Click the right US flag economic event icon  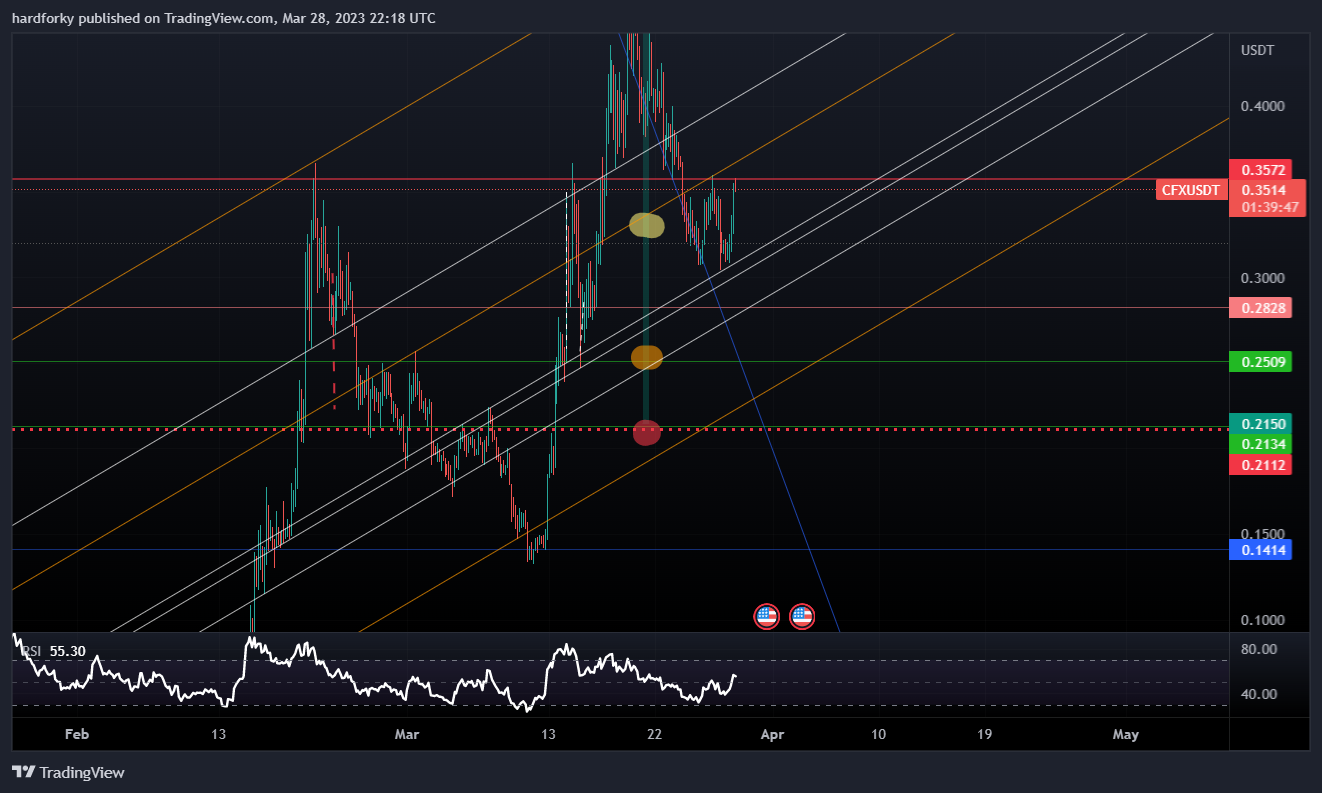click(802, 616)
